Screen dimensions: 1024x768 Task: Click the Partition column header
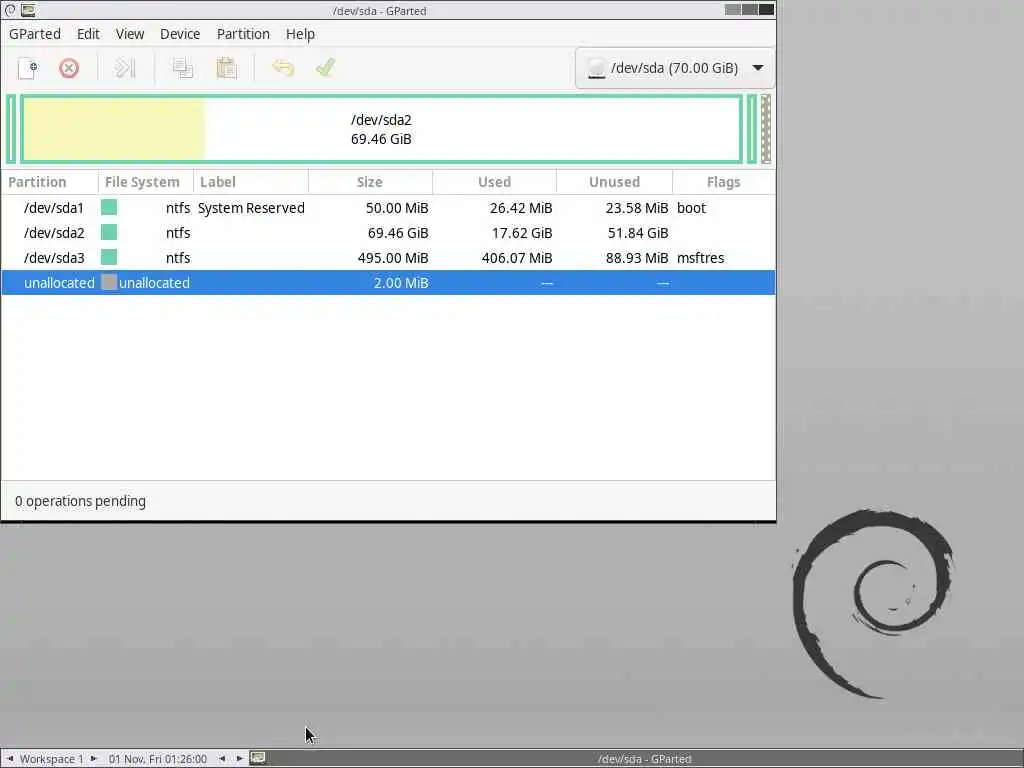[x=50, y=182]
